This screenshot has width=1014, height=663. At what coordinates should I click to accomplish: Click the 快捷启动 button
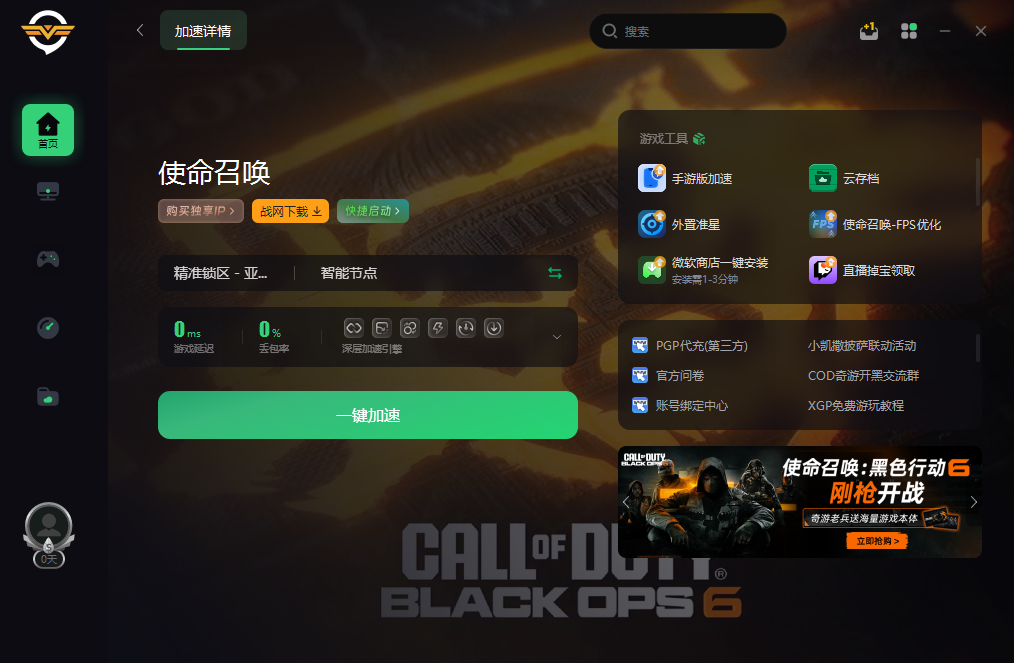[372, 211]
